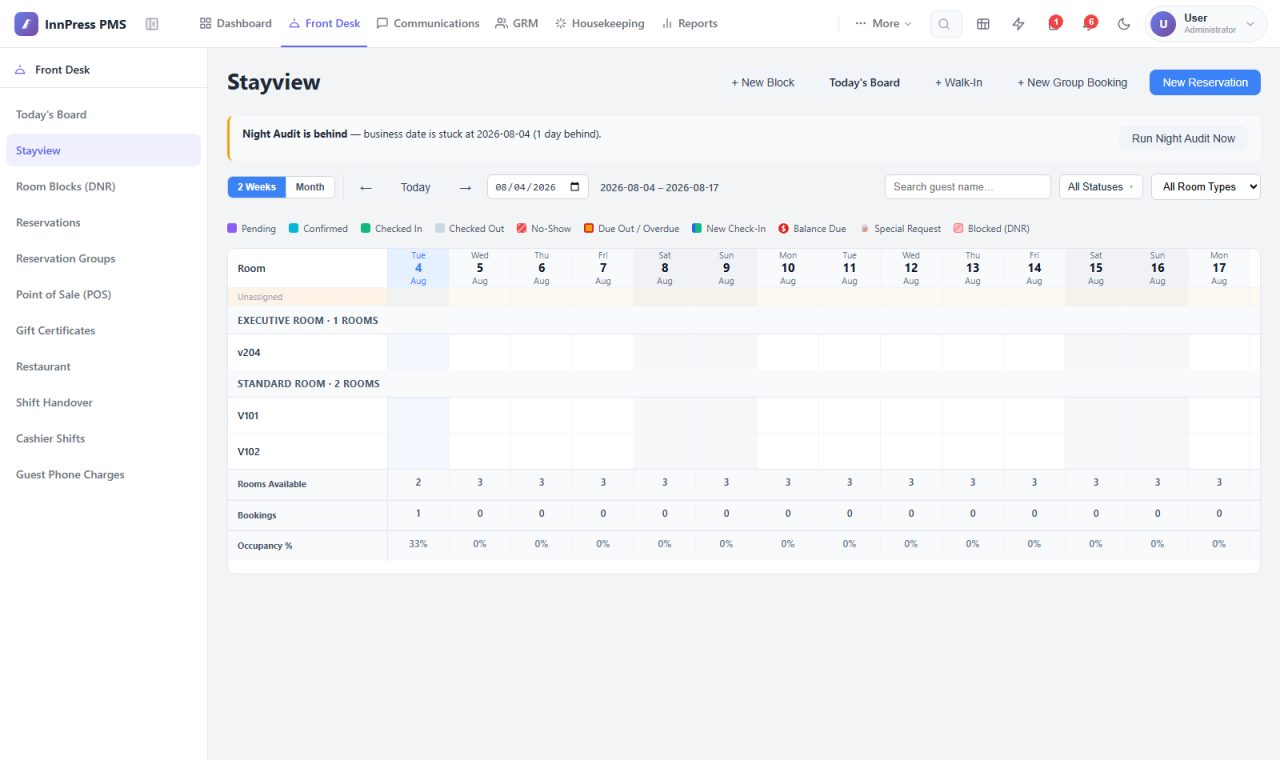Open the More menu in the top navigation
Image resolution: width=1280 pixels, height=760 pixels.
[x=884, y=24]
